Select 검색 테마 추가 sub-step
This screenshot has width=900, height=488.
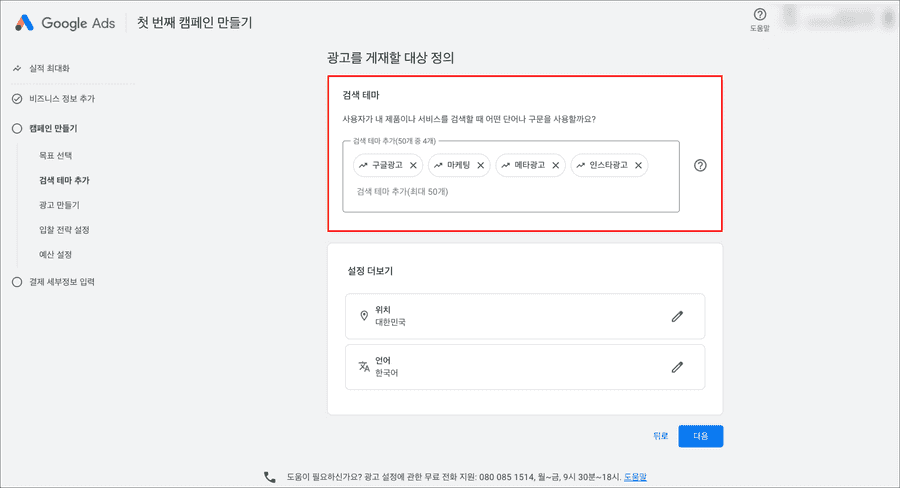tap(64, 180)
